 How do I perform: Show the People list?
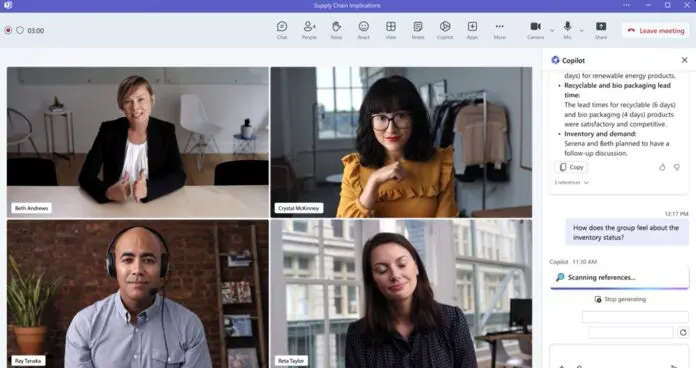[x=309, y=30]
